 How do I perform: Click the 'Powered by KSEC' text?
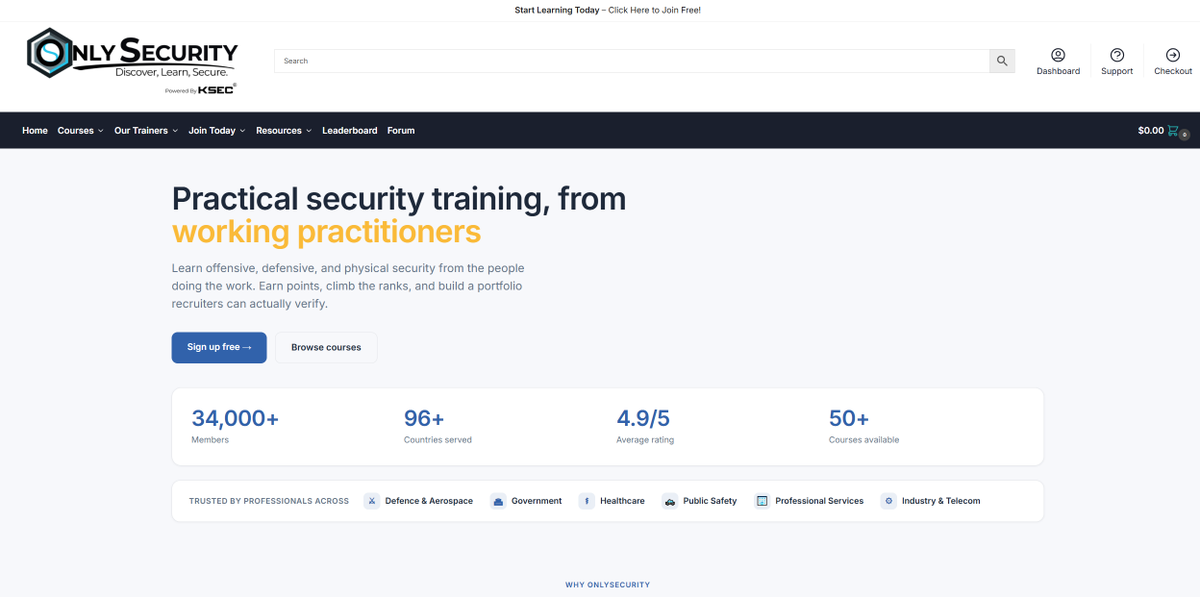coord(201,90)
